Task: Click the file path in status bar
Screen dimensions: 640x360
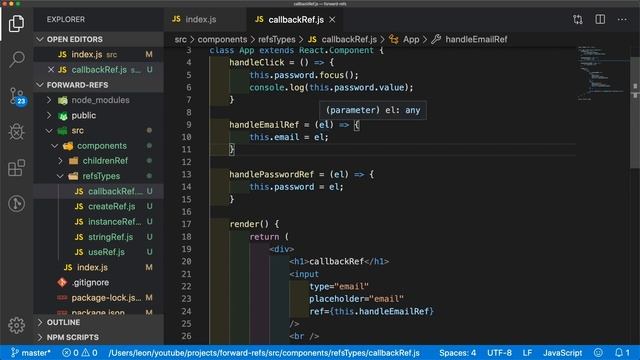Action: (264, 353)
